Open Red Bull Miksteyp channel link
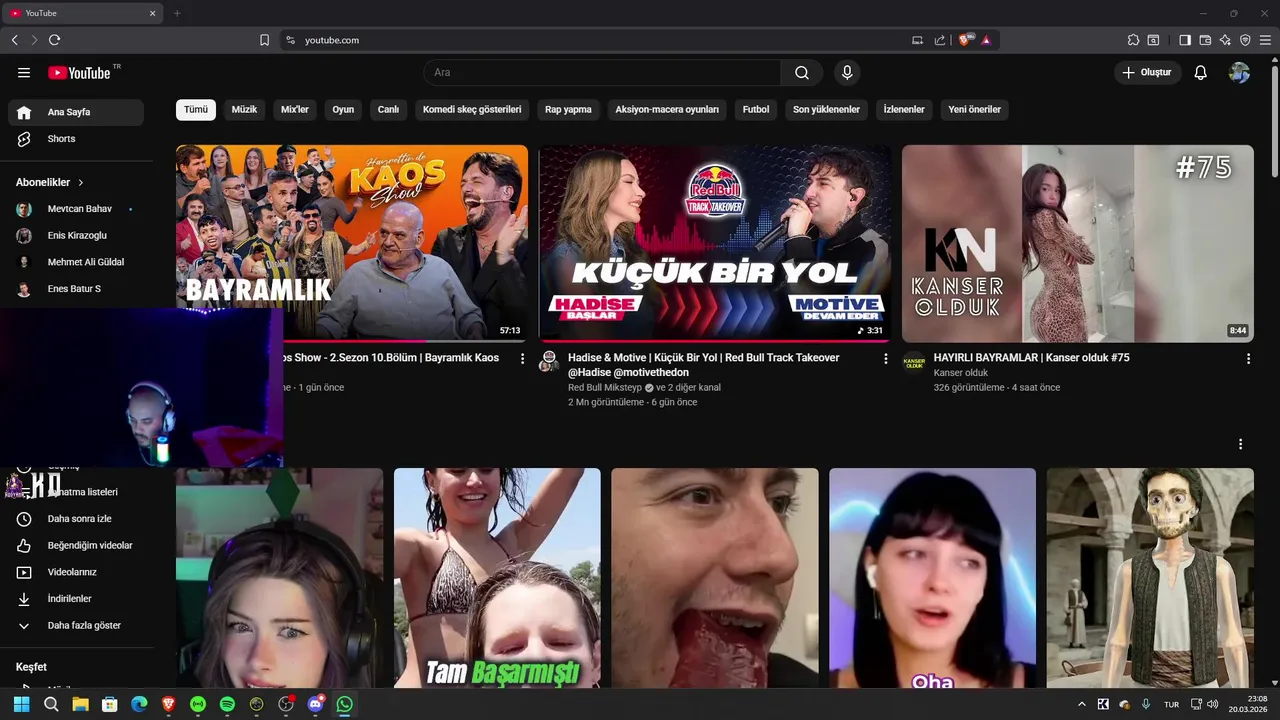 [604, 388]
